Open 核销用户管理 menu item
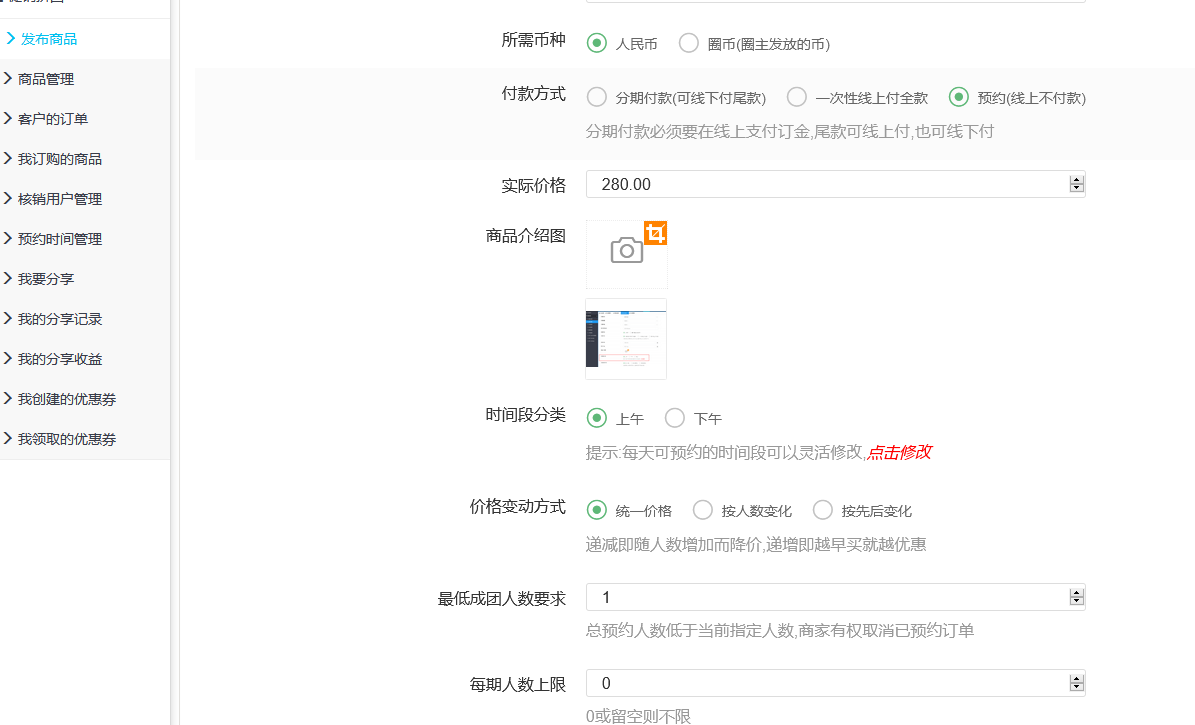This screenshot has width=1195, height=725. (x=59, y=199)
